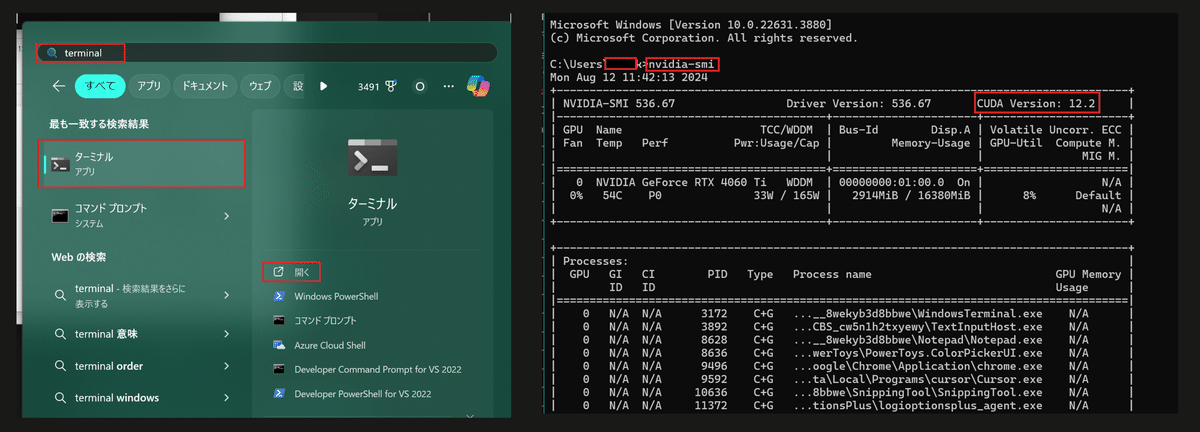Click 'Mon Aug 12 11:42:13 2024' timestamp line
The width and height of the screenshot is (1200, 432).
coord(630,77)
